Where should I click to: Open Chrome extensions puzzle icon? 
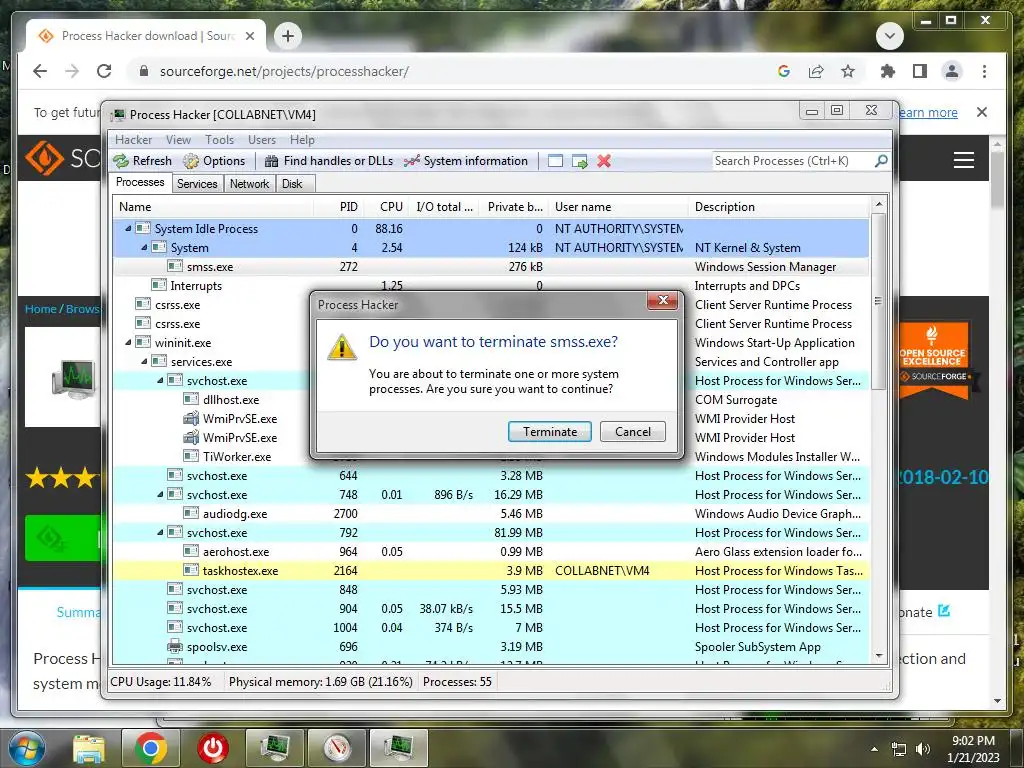pos(888,71)
